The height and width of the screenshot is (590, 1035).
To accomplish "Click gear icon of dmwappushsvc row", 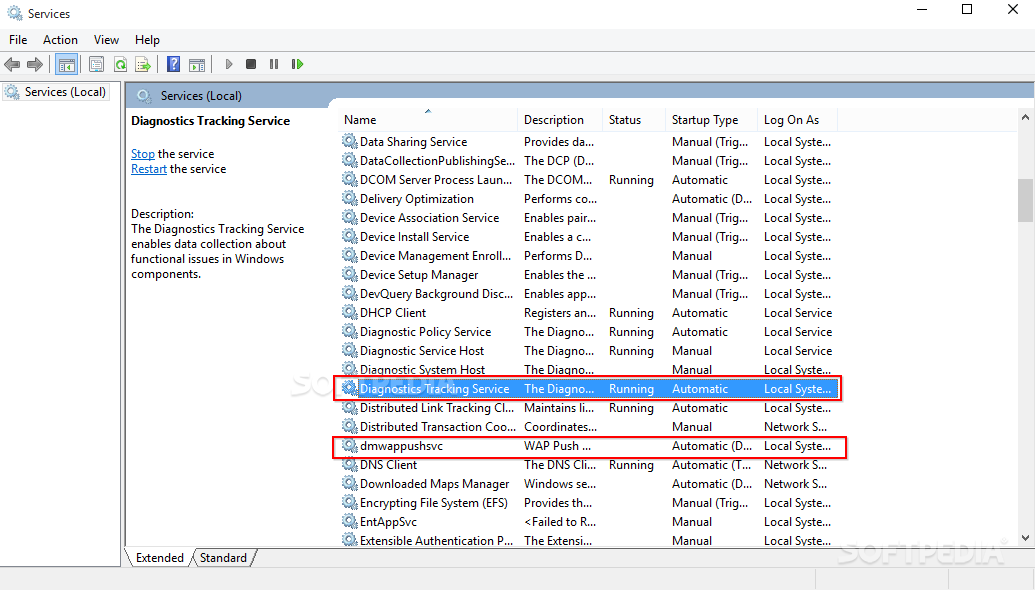I will [x=349, y=445].
